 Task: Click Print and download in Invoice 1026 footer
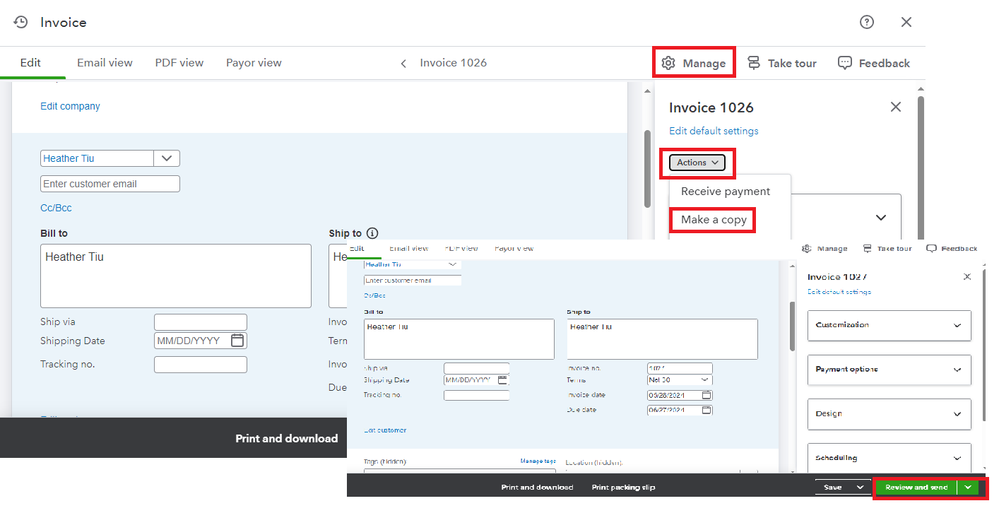287,438
